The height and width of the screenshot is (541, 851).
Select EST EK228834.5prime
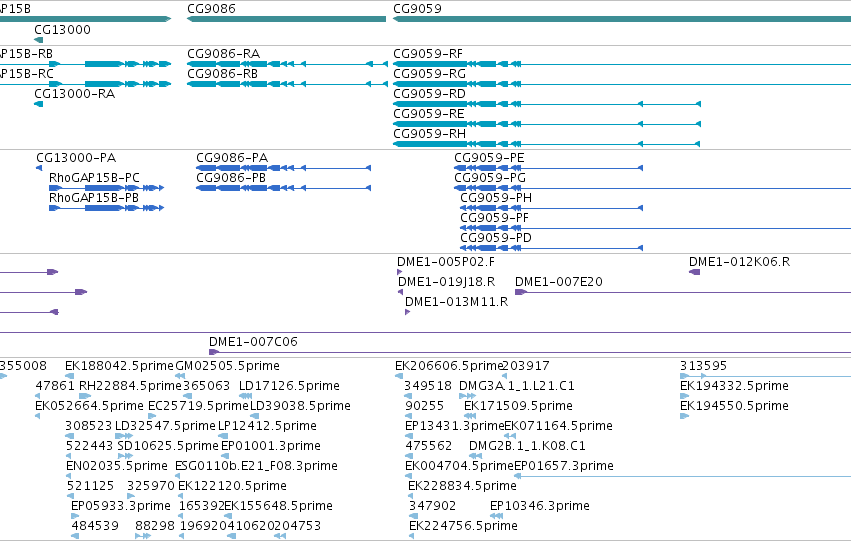click(x=462, y=486)
